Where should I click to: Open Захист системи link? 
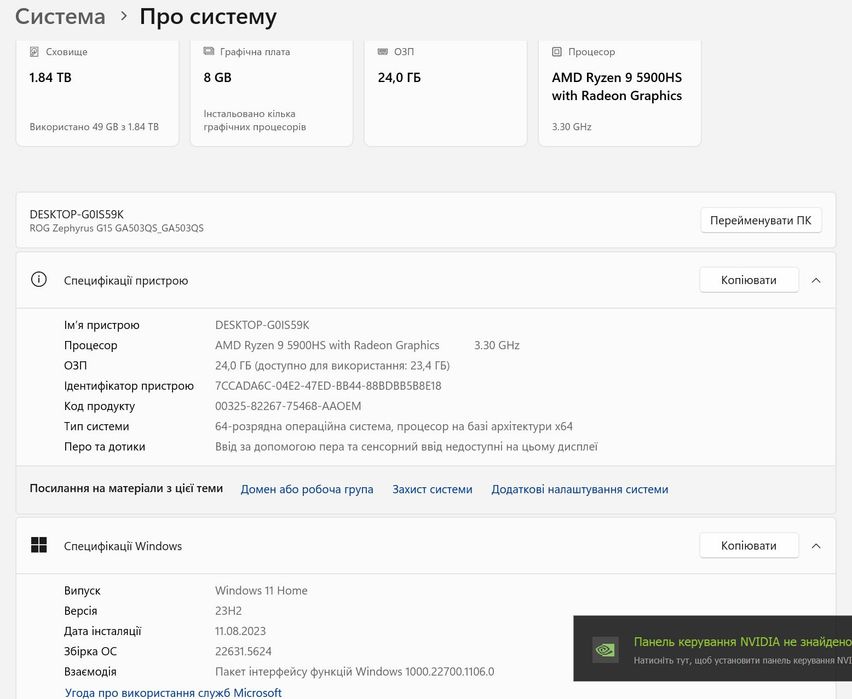pyautogui.click(x=432, y=490)
